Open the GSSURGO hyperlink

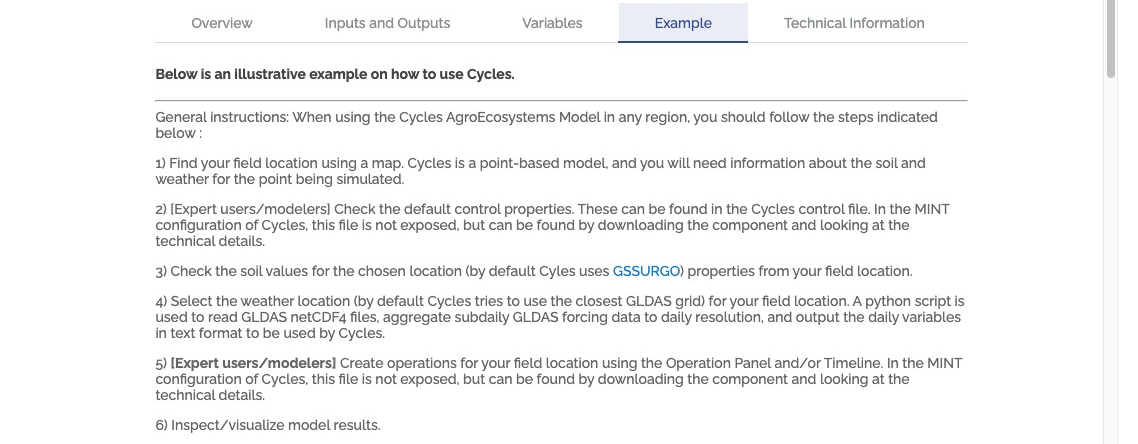[646, 271]
